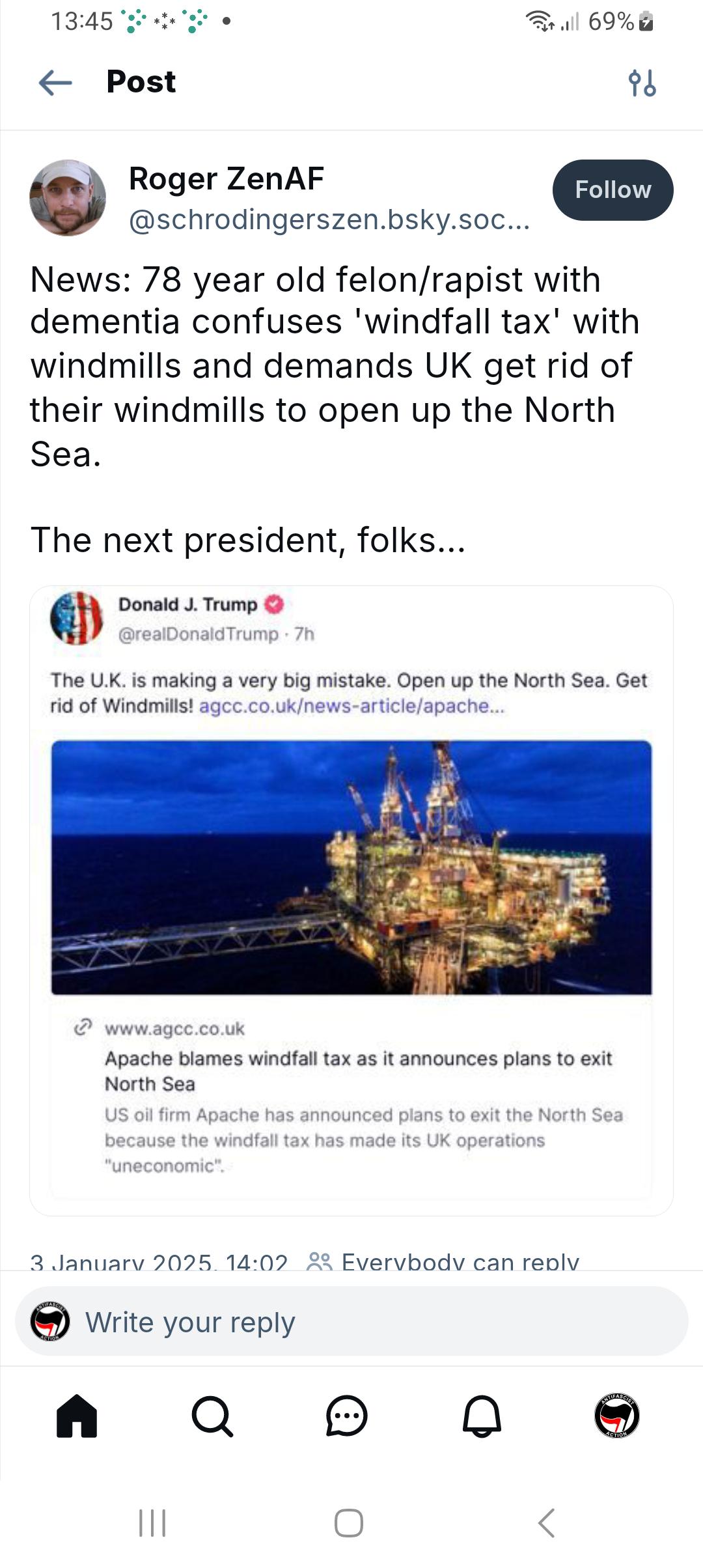Viewport: 703px width, 1568px height.
Task: Open Roger ZenAF display name link
Action: click(x=227, y=178)
